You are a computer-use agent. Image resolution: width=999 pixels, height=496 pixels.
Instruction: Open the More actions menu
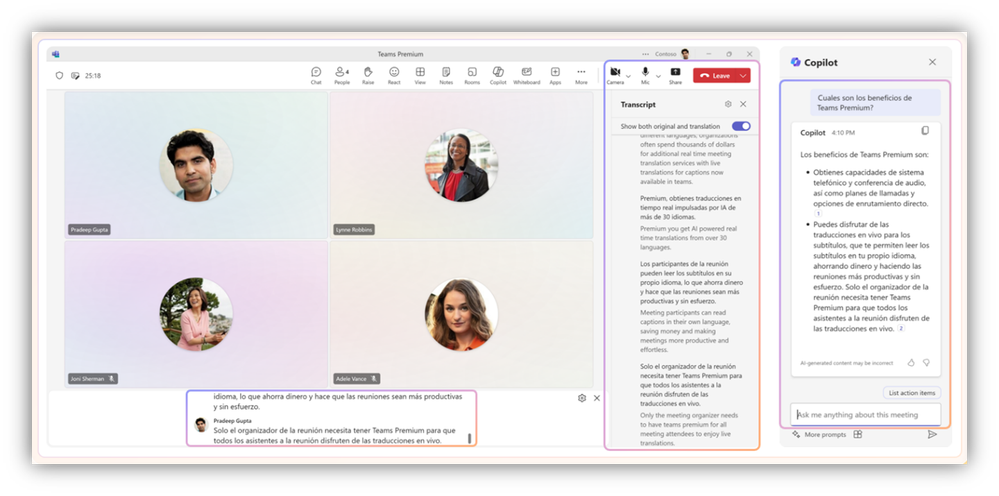tap(581, 75)
